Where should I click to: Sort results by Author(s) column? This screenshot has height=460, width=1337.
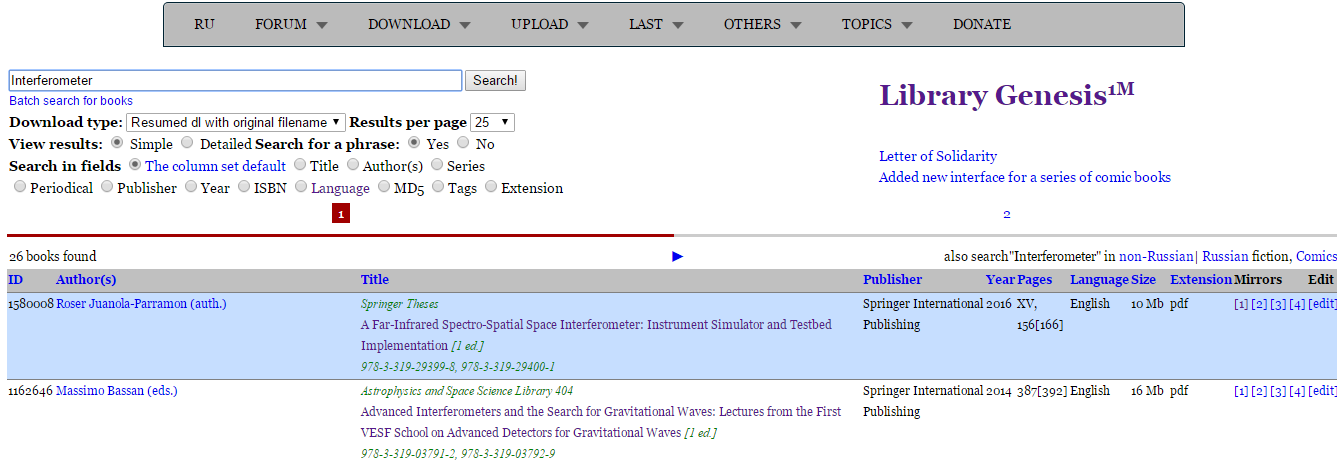[x=86, y=280]
